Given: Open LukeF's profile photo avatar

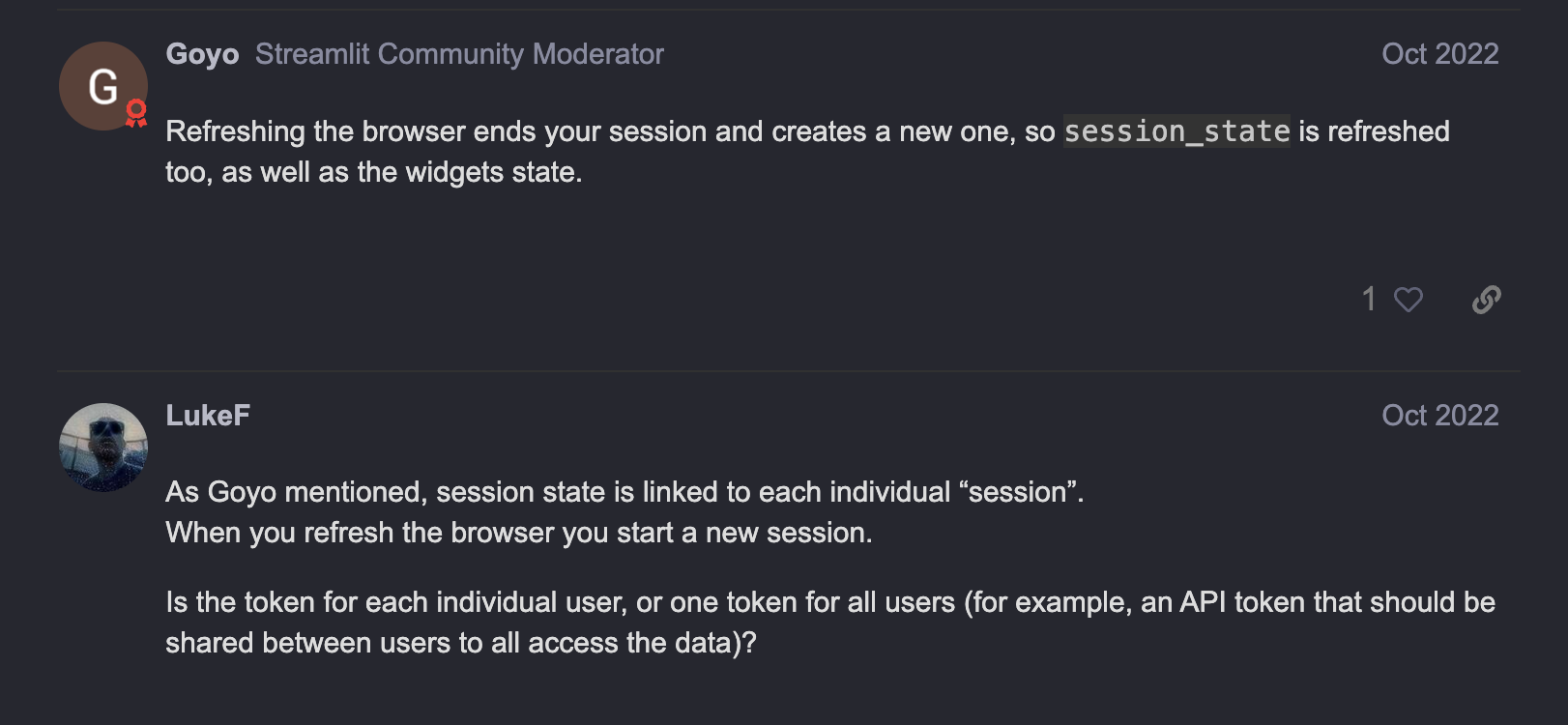Looking at the screenshot, I should click(103, 448).
